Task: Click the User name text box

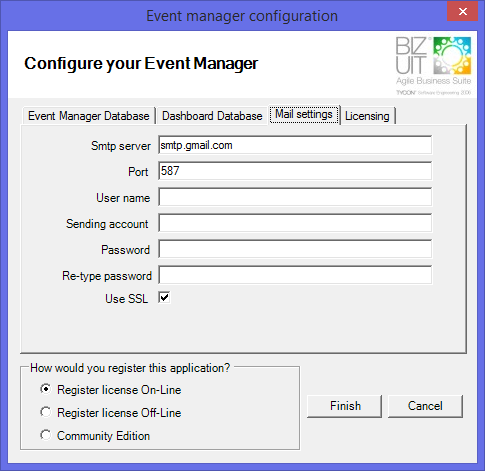Action: click(295, 197)
